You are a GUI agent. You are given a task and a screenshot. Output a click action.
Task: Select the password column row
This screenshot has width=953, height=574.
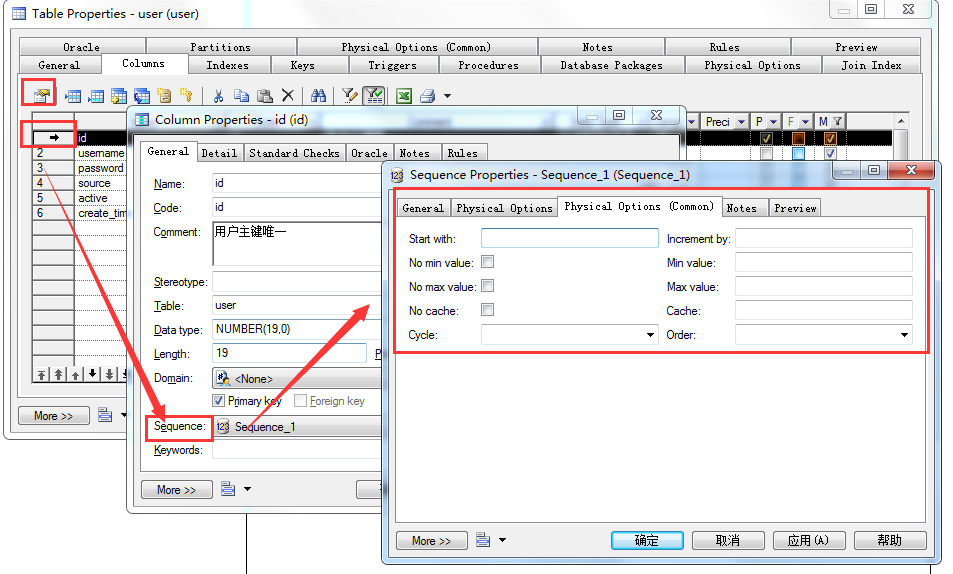click(x=79, y=168)
